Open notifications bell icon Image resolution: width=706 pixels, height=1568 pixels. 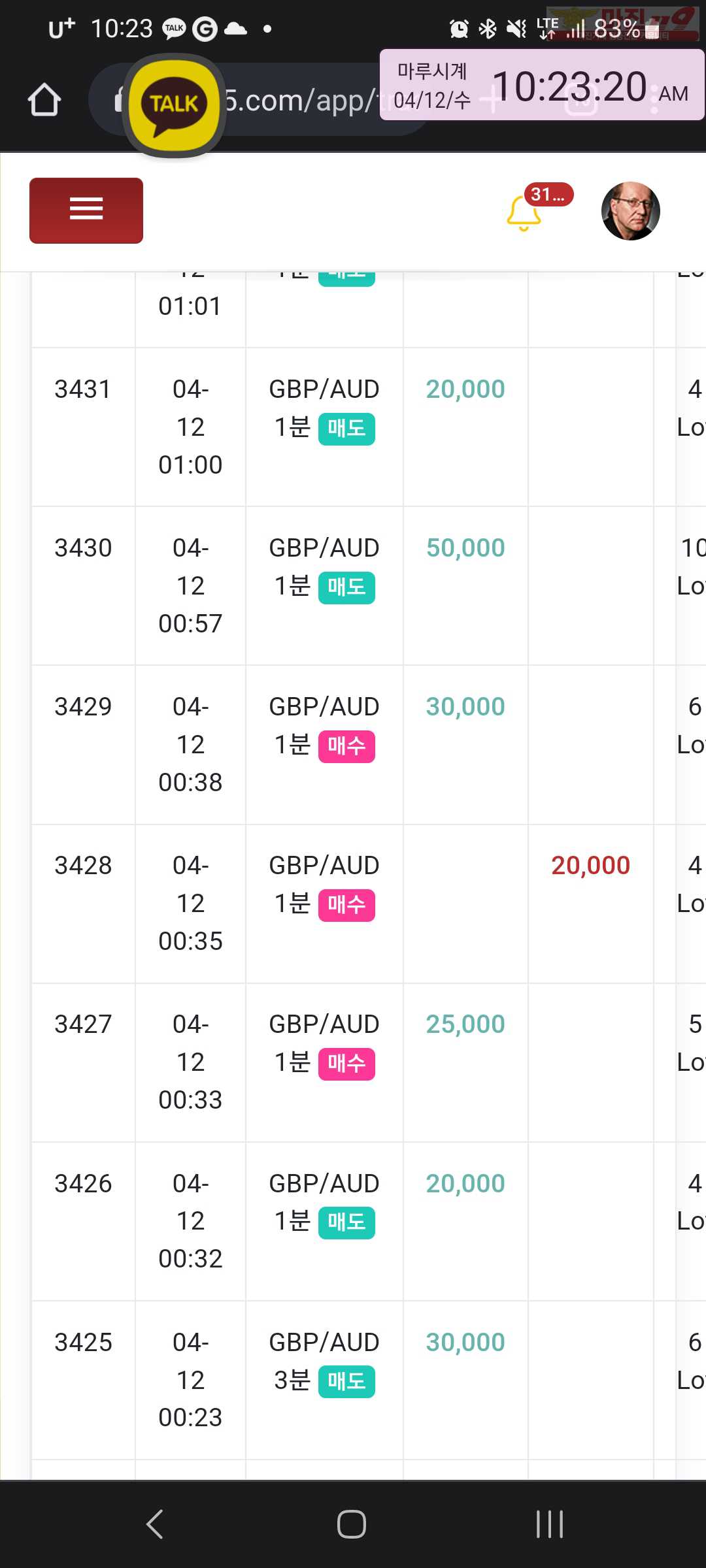point(524,214)
